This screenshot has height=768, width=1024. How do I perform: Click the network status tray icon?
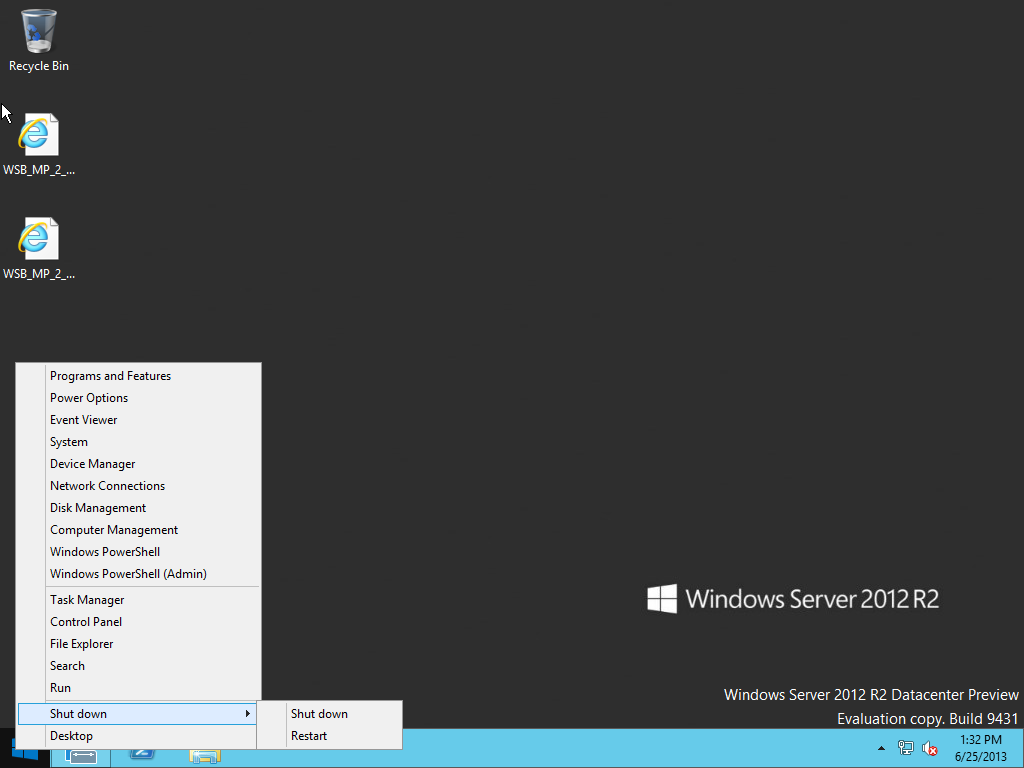[x=905, y=748]
